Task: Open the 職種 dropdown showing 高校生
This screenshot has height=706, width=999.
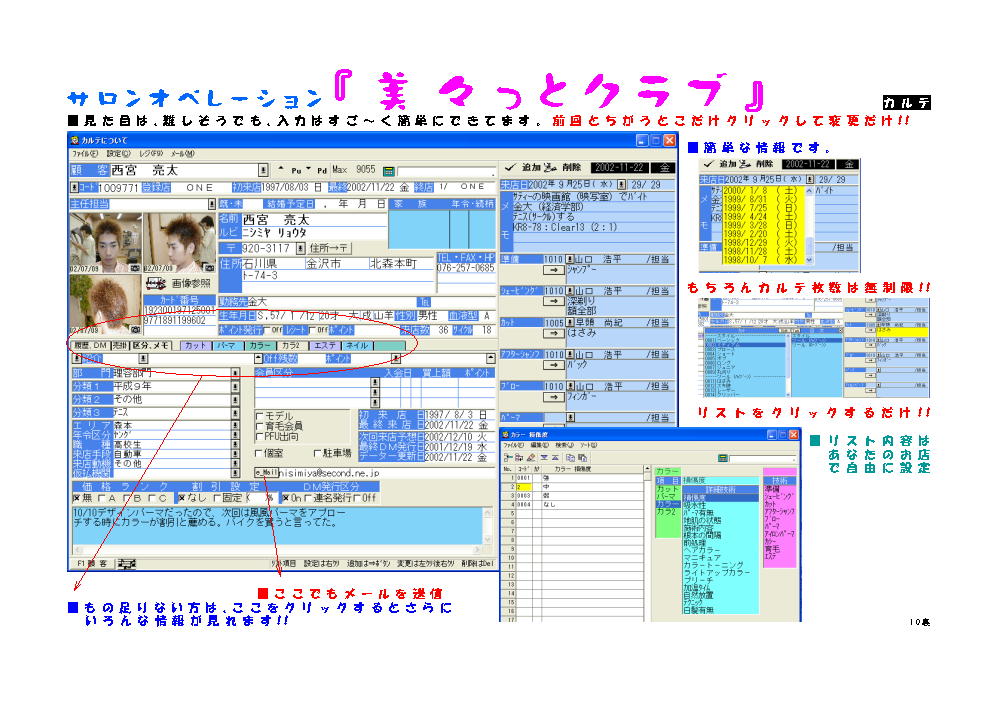Action: coord(235,444)
